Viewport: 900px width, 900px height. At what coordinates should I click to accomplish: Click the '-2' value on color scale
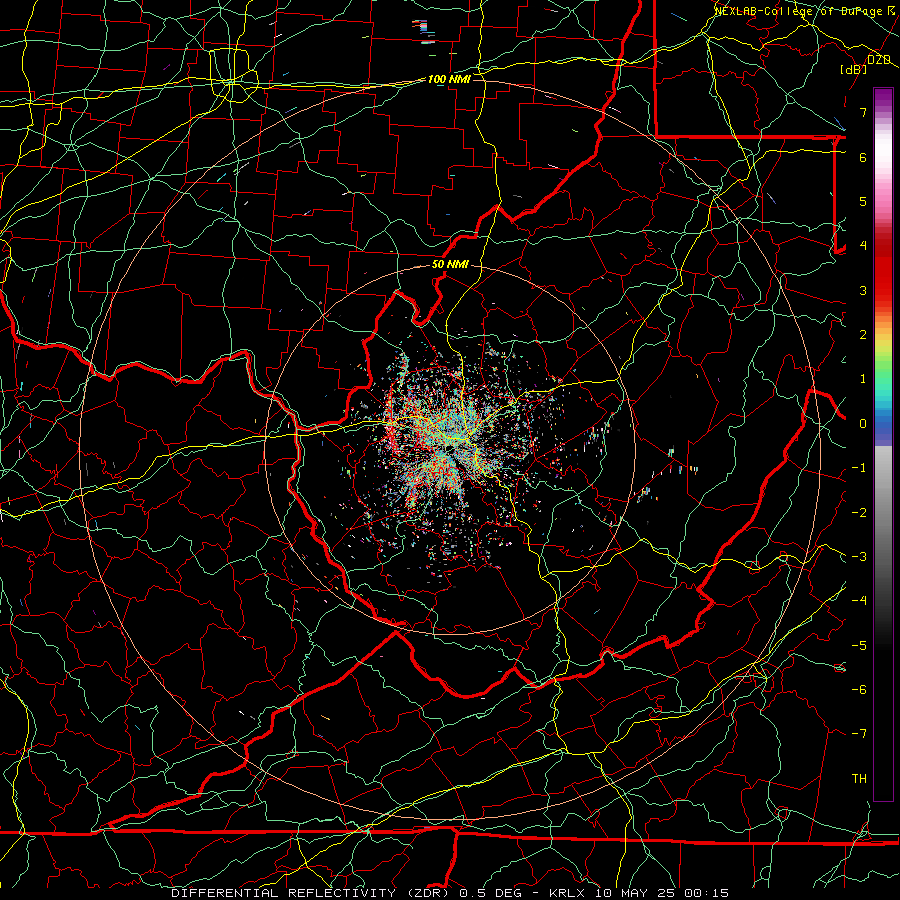[859, 513]
